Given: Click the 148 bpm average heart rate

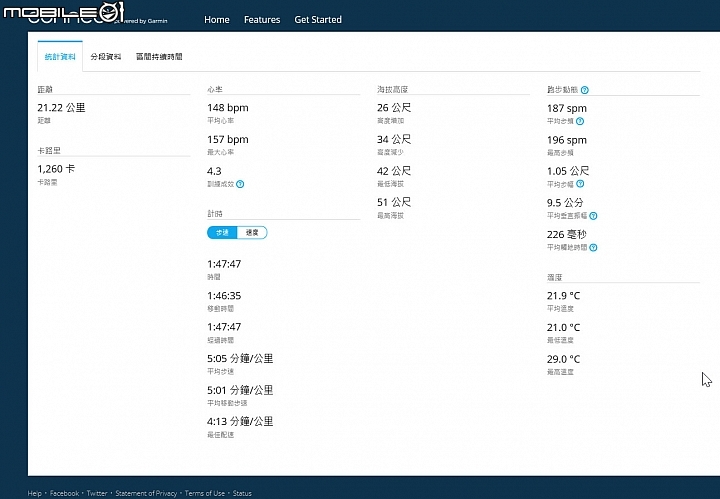Looking at the screenshot, I should pos(228,108).
